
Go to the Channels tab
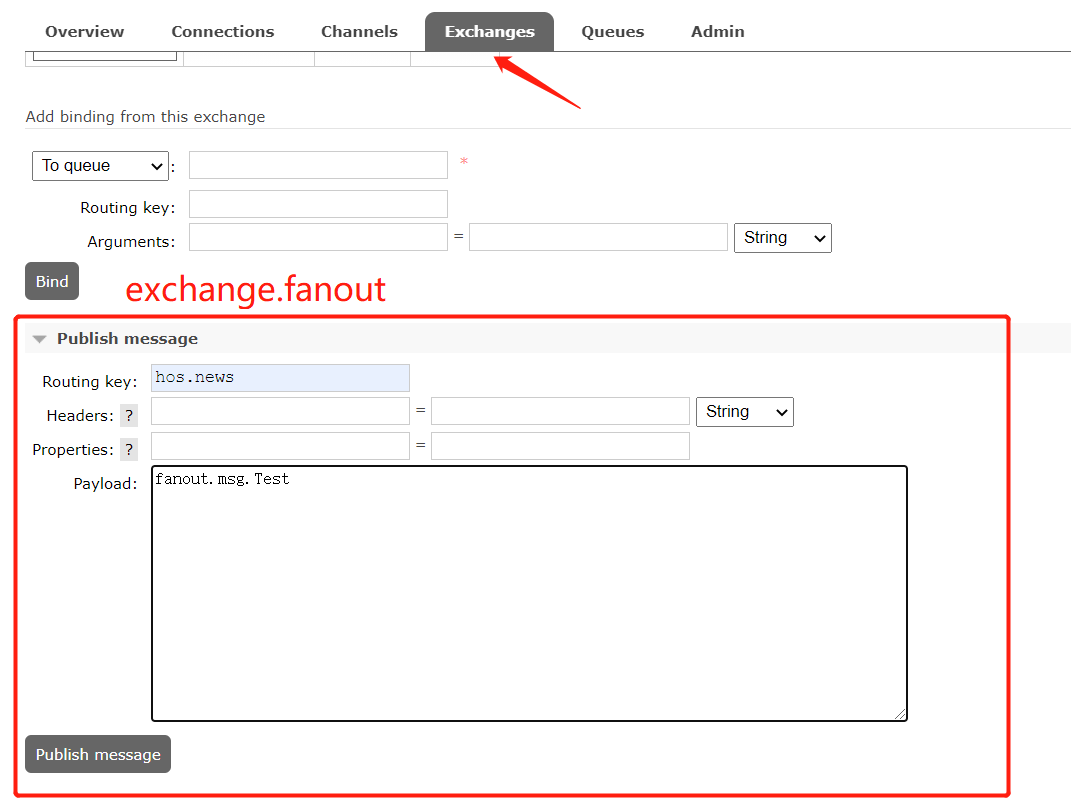click(359, 31)
